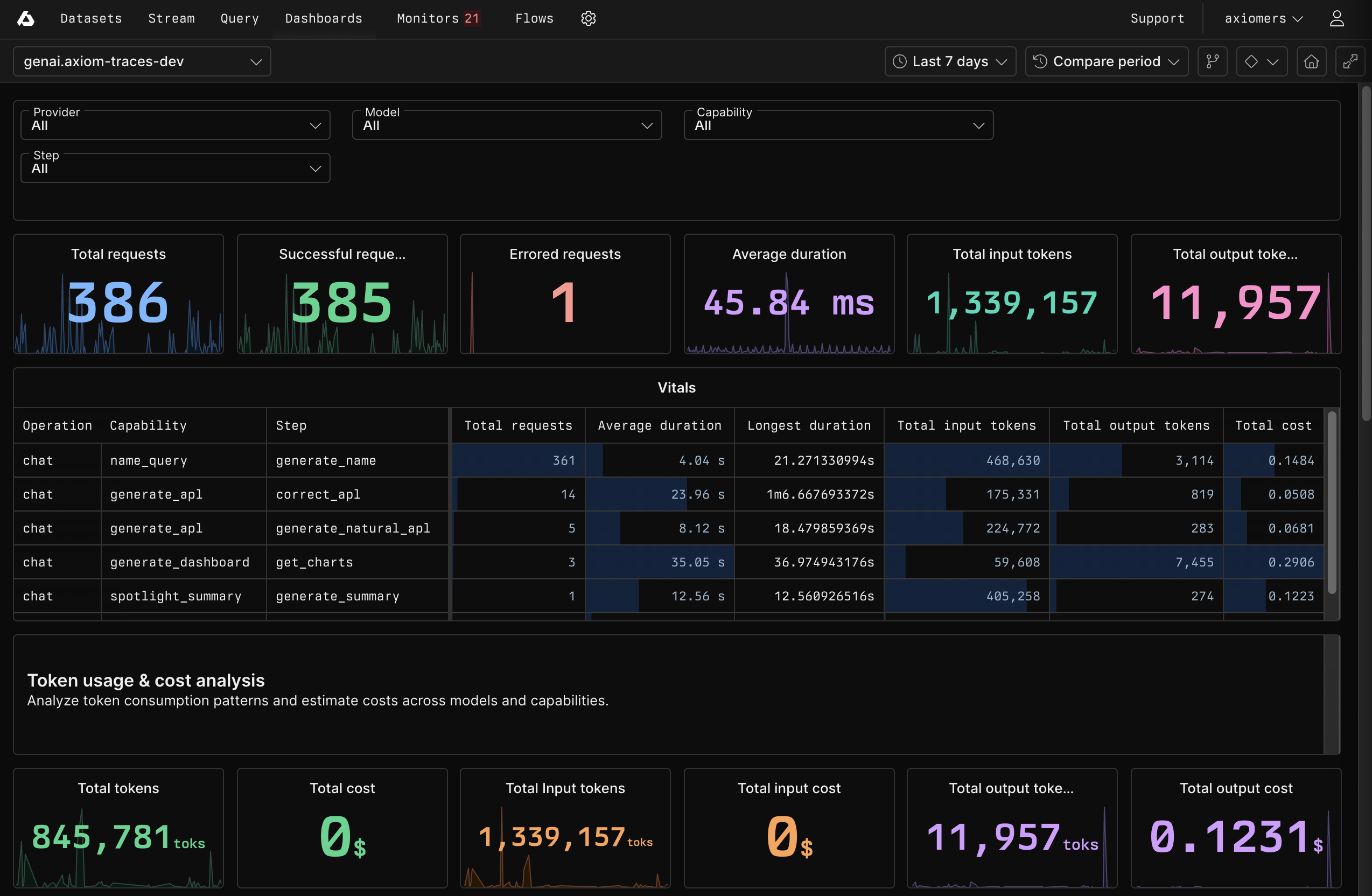
Task: Click the generate_natural_apl step cell
Action: tap(358, 528)
